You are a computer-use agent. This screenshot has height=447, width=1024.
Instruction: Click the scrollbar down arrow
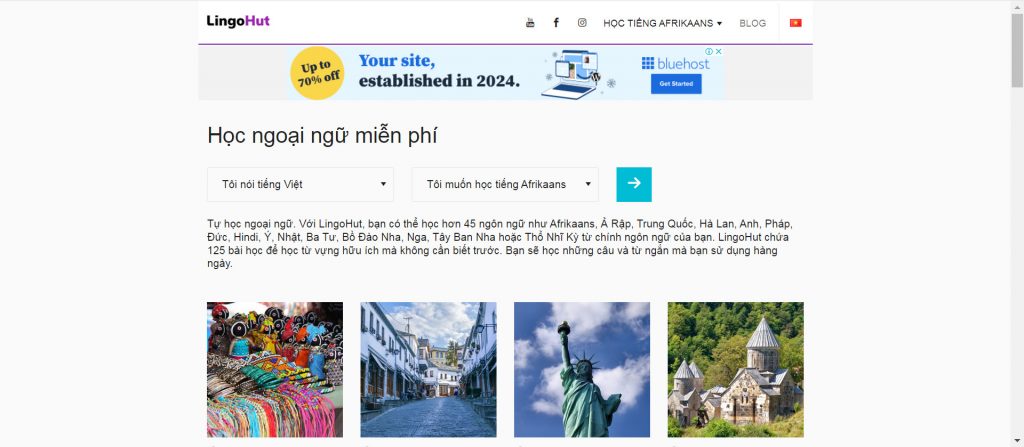click(x=1017, y=440)
